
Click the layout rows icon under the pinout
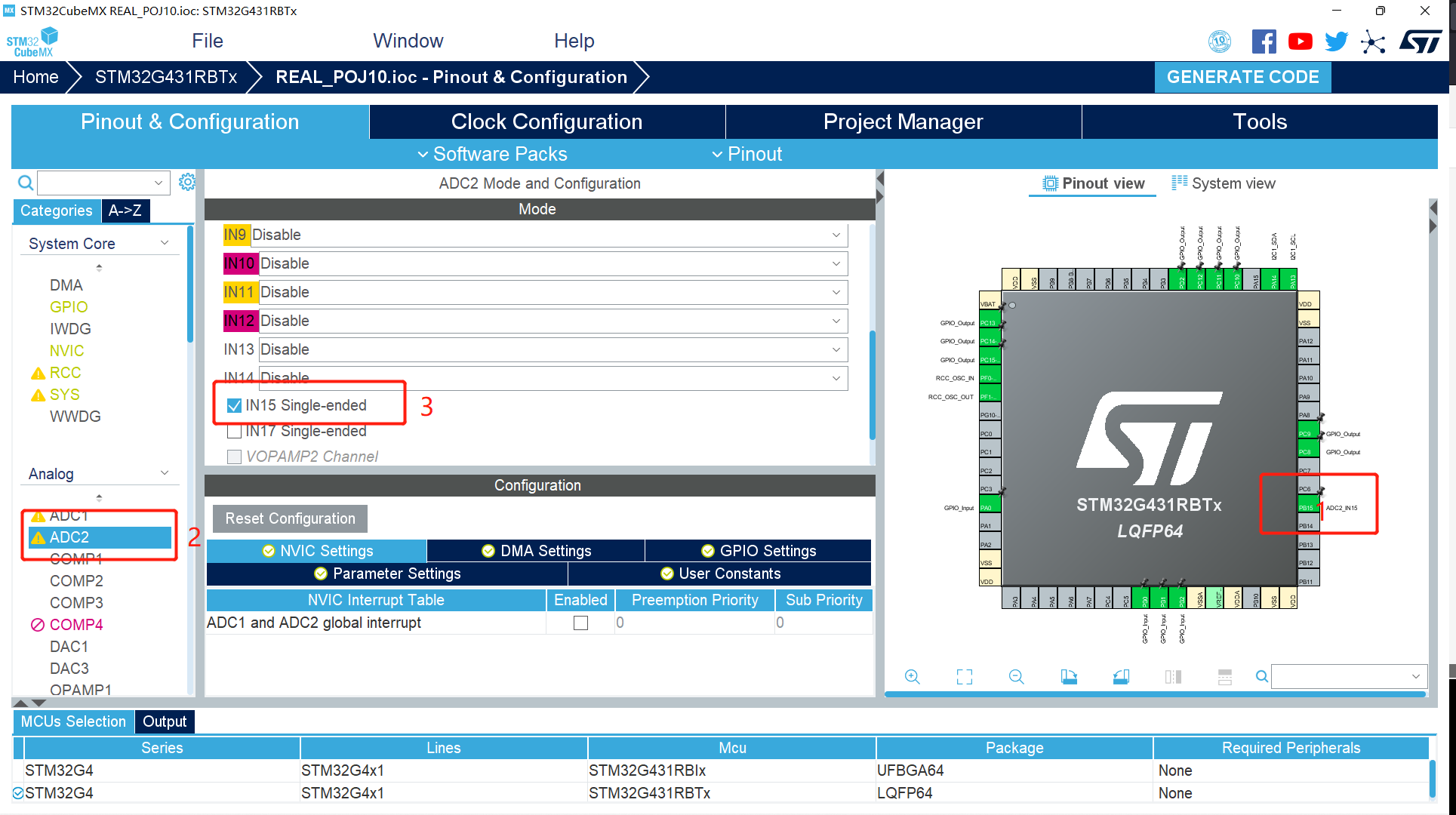coord(1225,677)
